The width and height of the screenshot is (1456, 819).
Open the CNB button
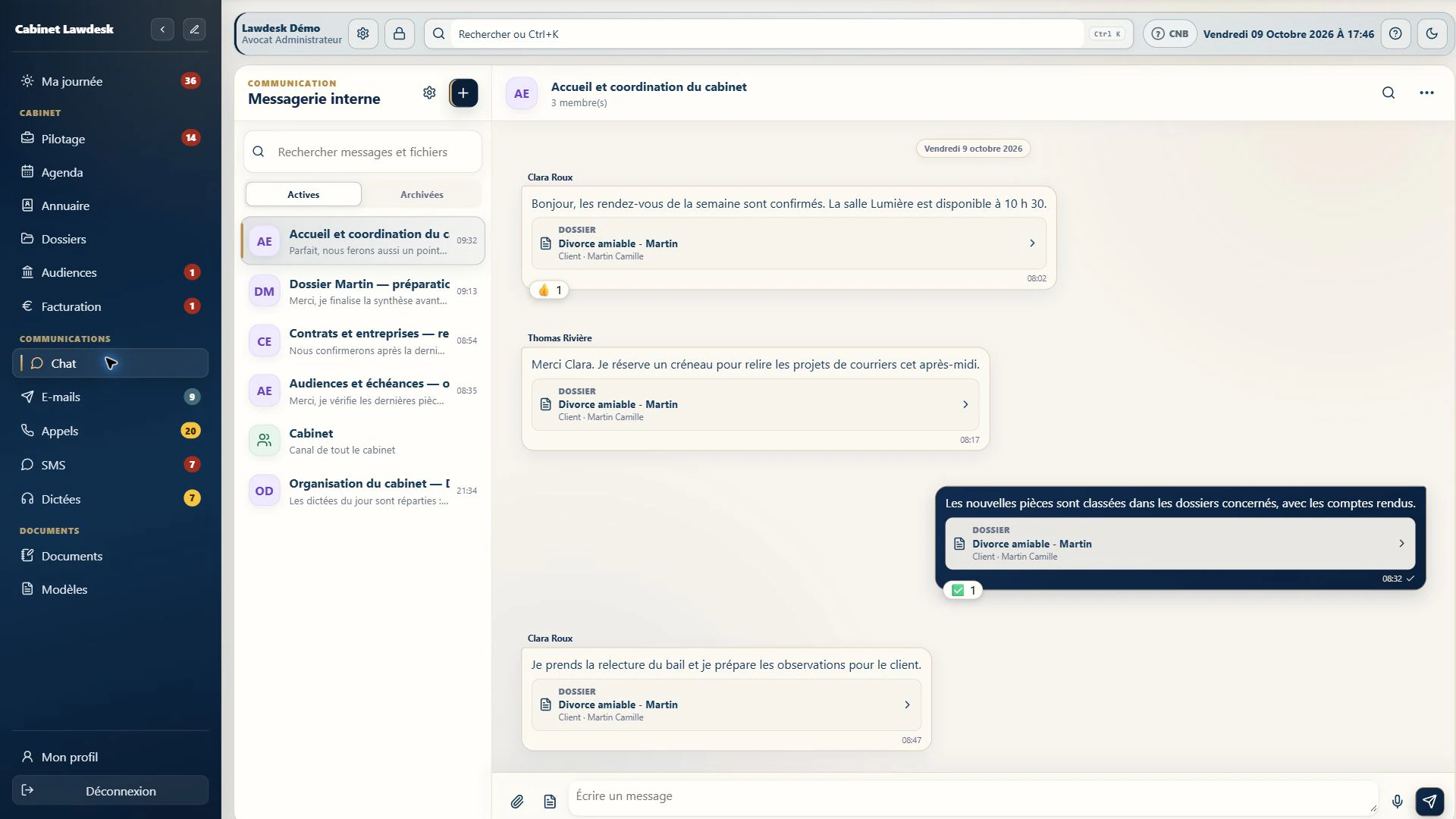(x=1170, y=34)
